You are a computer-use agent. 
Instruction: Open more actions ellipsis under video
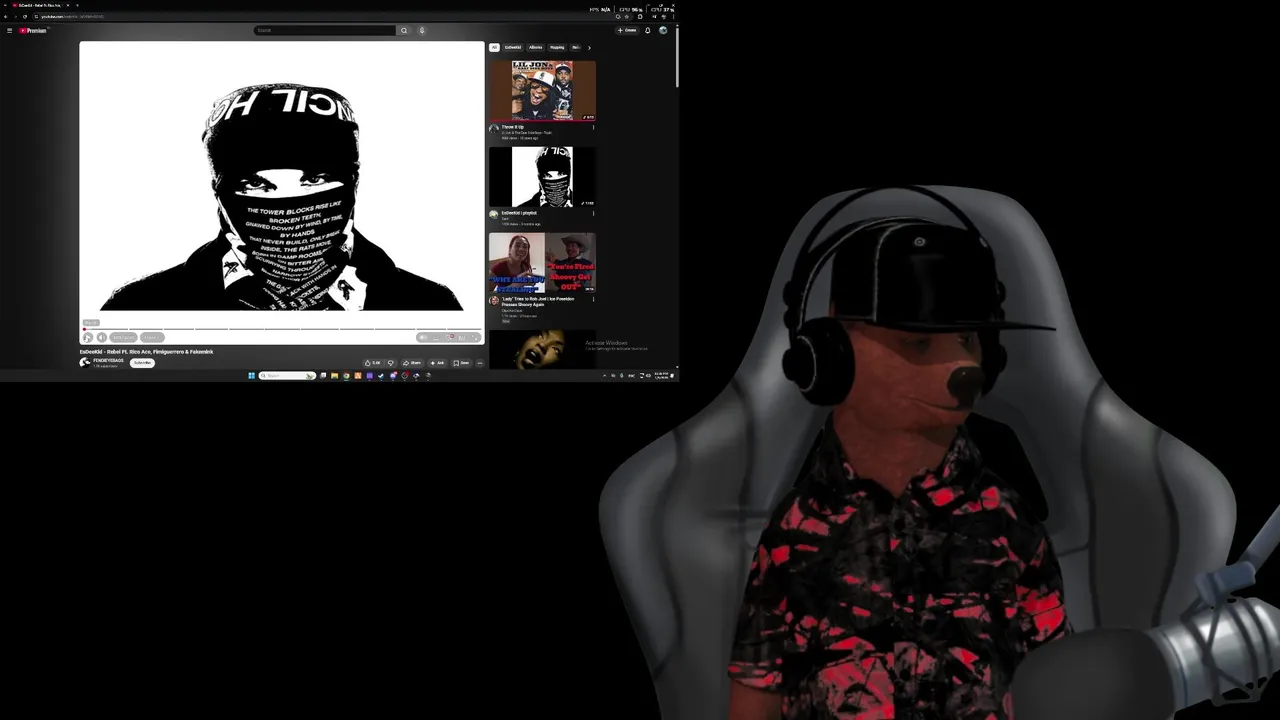coord(480,363)
